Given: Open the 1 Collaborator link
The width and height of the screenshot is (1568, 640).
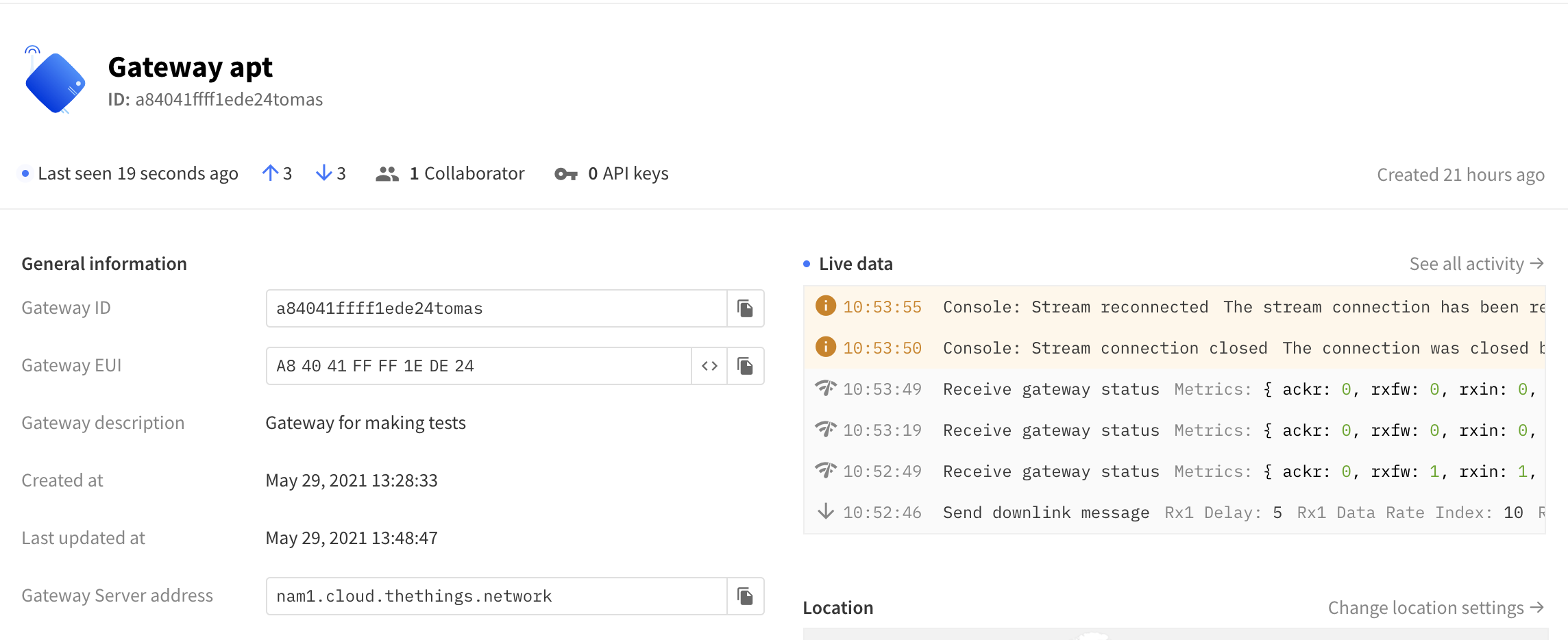Looking at the screenshot, I should click(x=467, y=174).
